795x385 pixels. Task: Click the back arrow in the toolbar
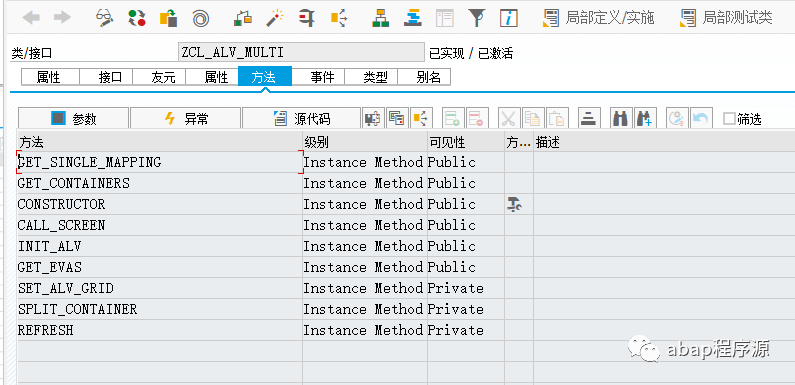coord(31,18)
